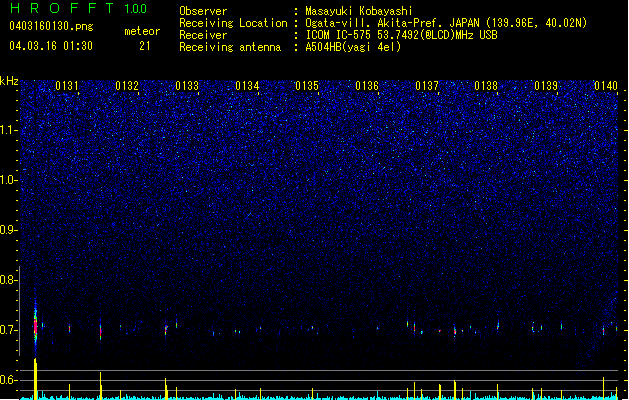The width and height of the screenshot is (629, 400).
Task: Click time marker 0139
Action: click(x=546, y=86)
